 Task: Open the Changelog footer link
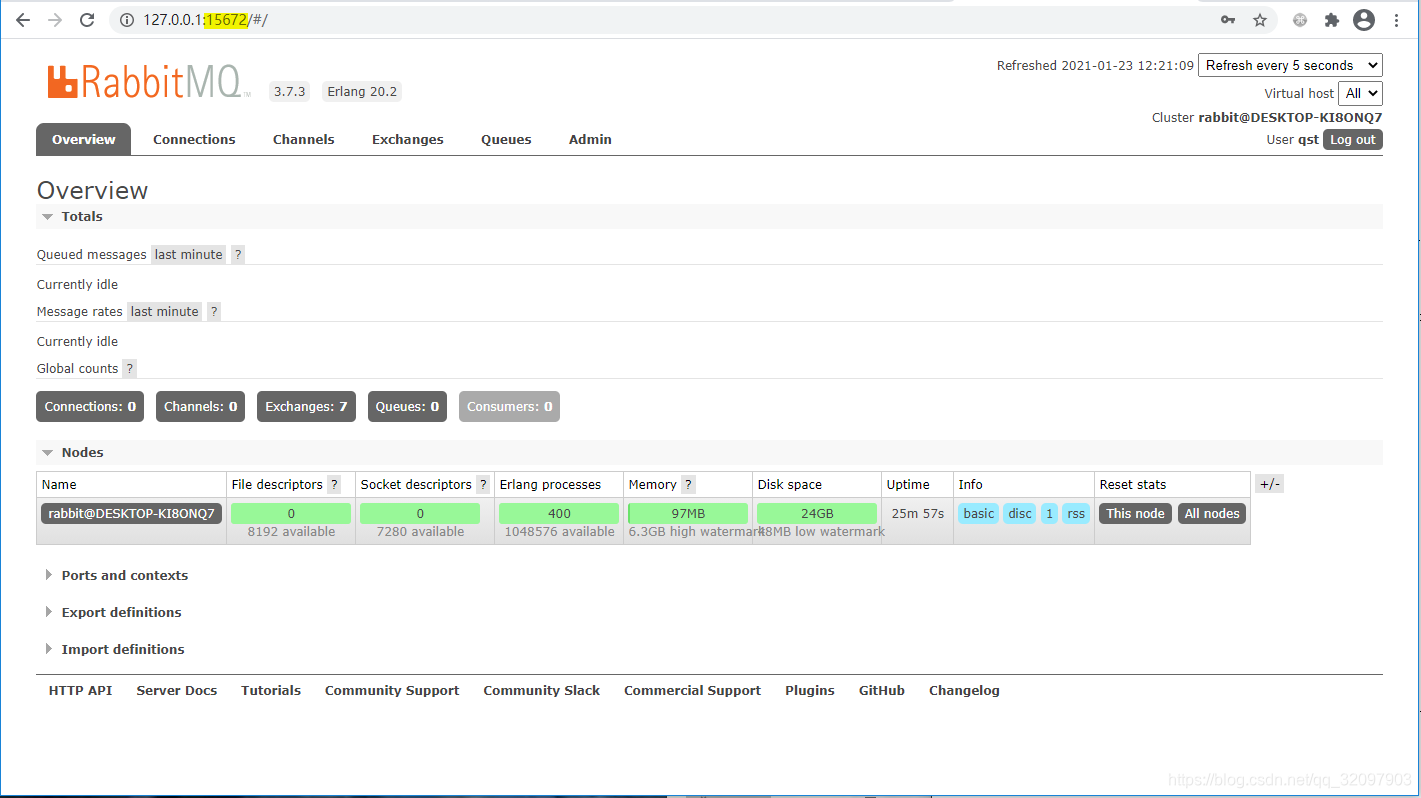click(964, 691)
